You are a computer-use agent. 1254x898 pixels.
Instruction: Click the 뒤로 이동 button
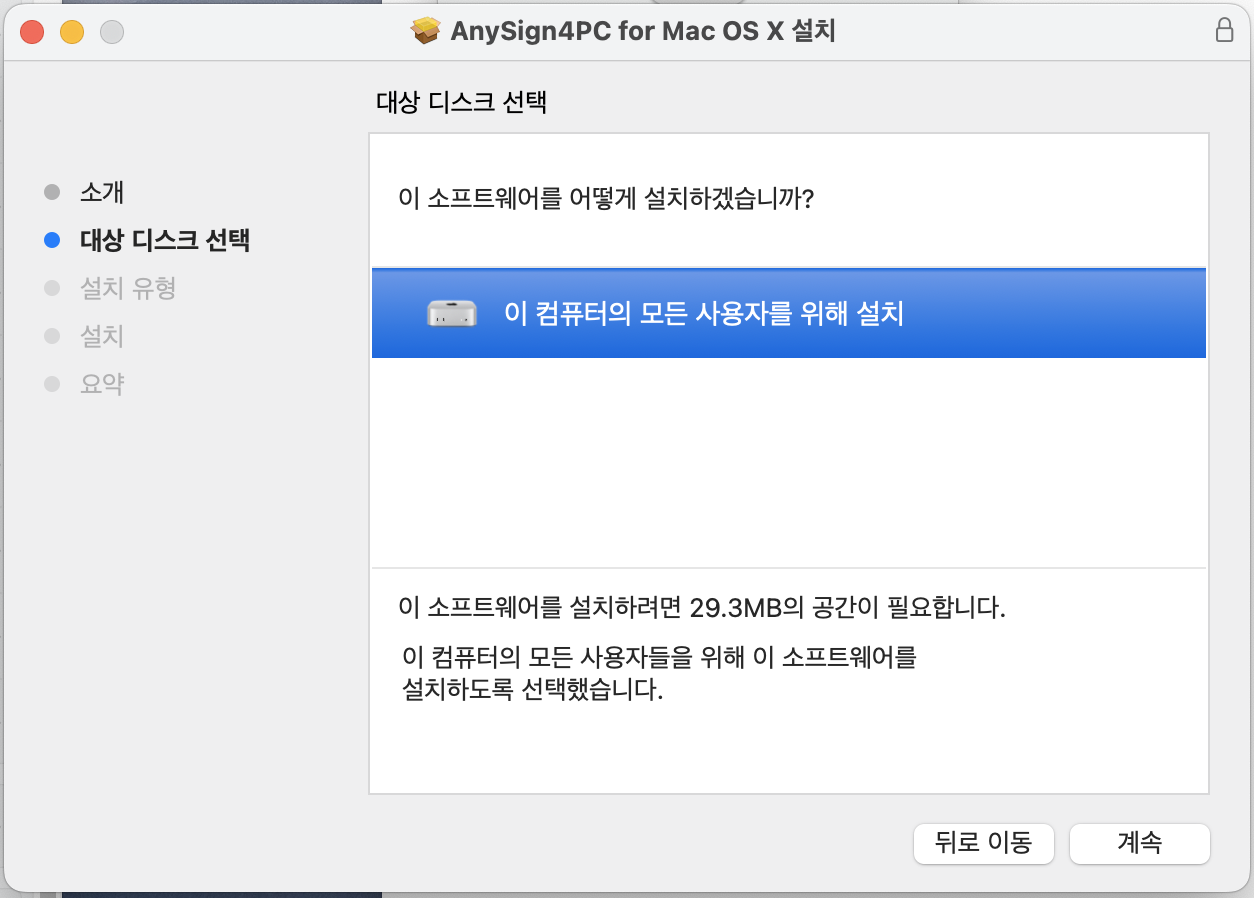pyautogui.click(x=984, y=843)
